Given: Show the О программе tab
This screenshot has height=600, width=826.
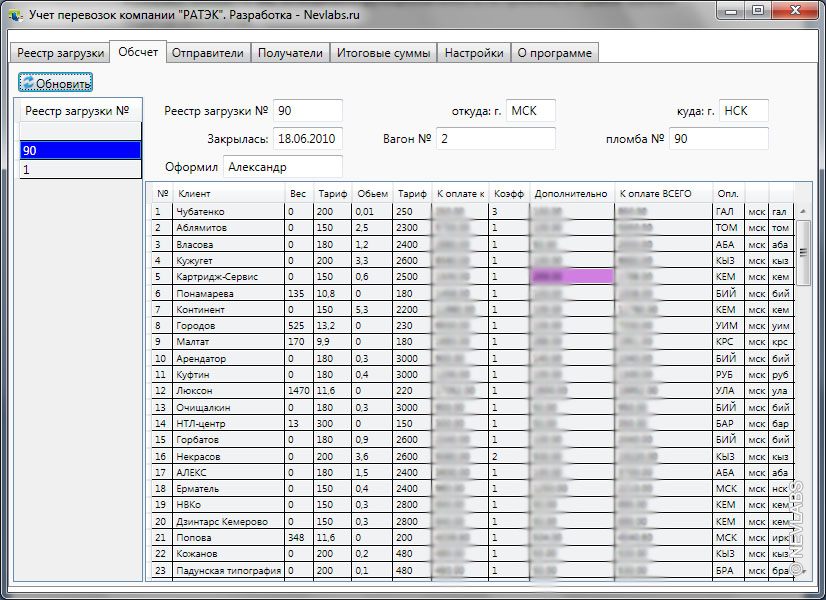Looking at the screenshot, I should click(555, 53).
